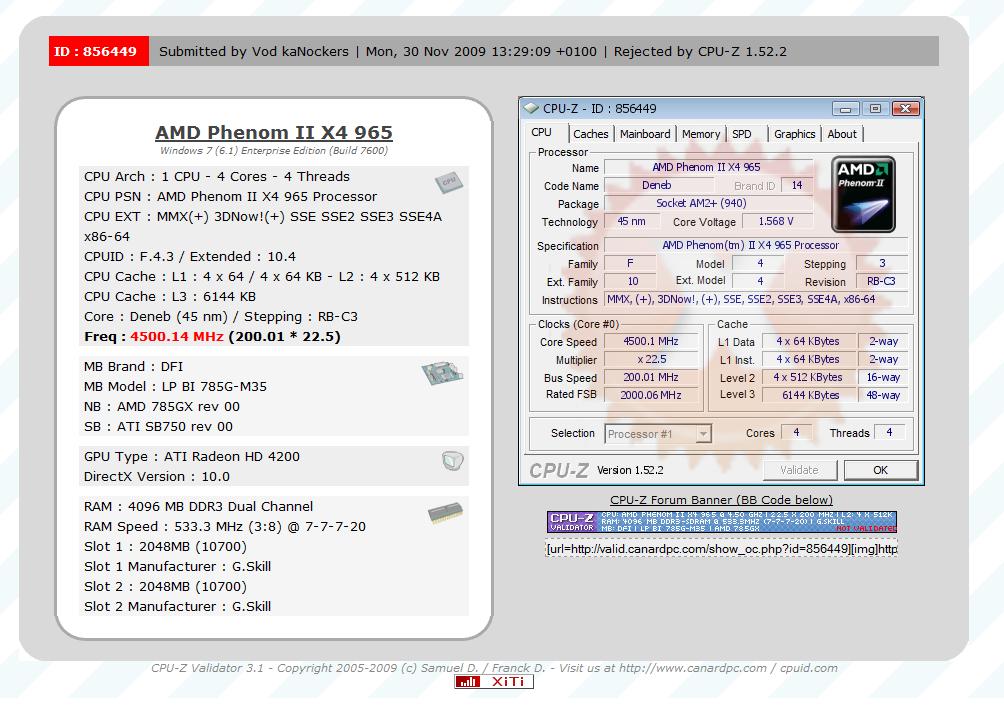Click the Revision value RB-C3

(881, 281)
